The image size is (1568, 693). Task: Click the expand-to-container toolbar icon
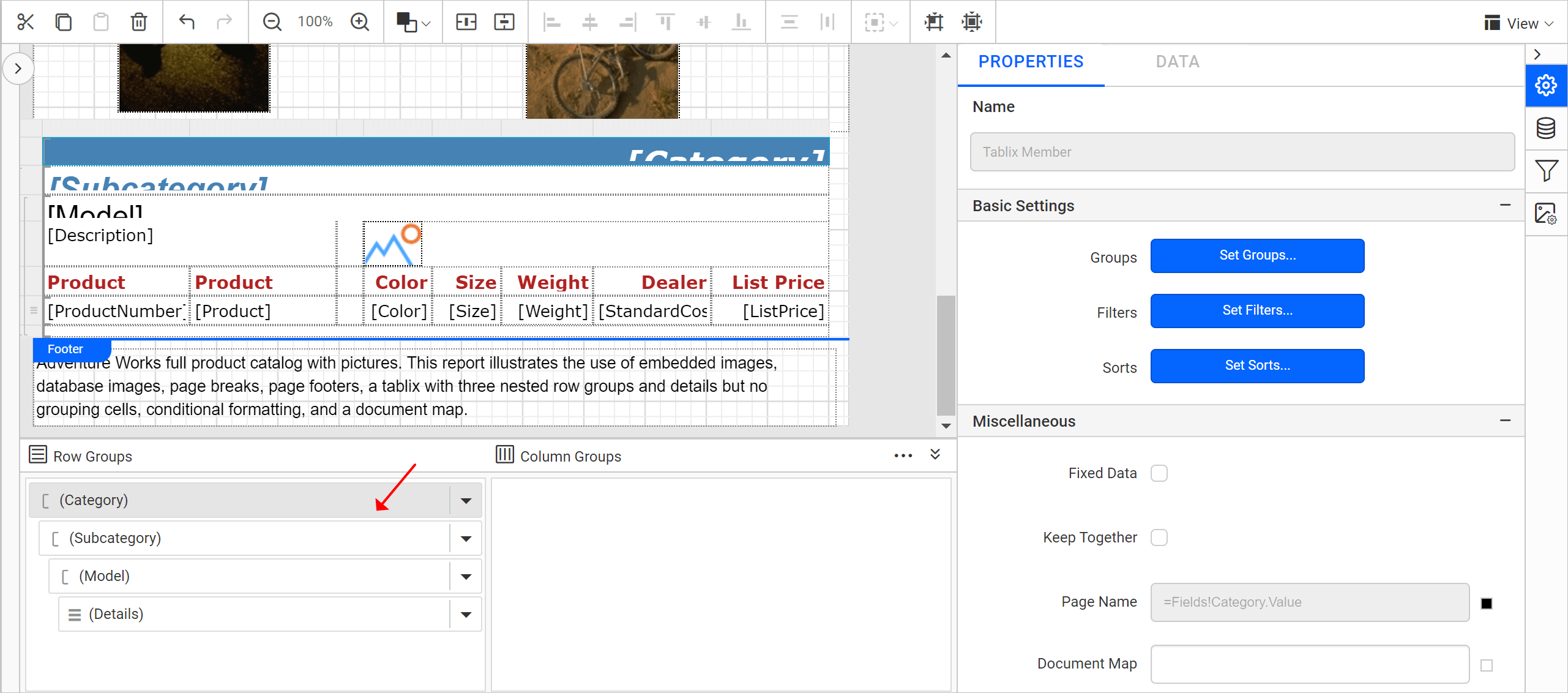click(972, 22)
